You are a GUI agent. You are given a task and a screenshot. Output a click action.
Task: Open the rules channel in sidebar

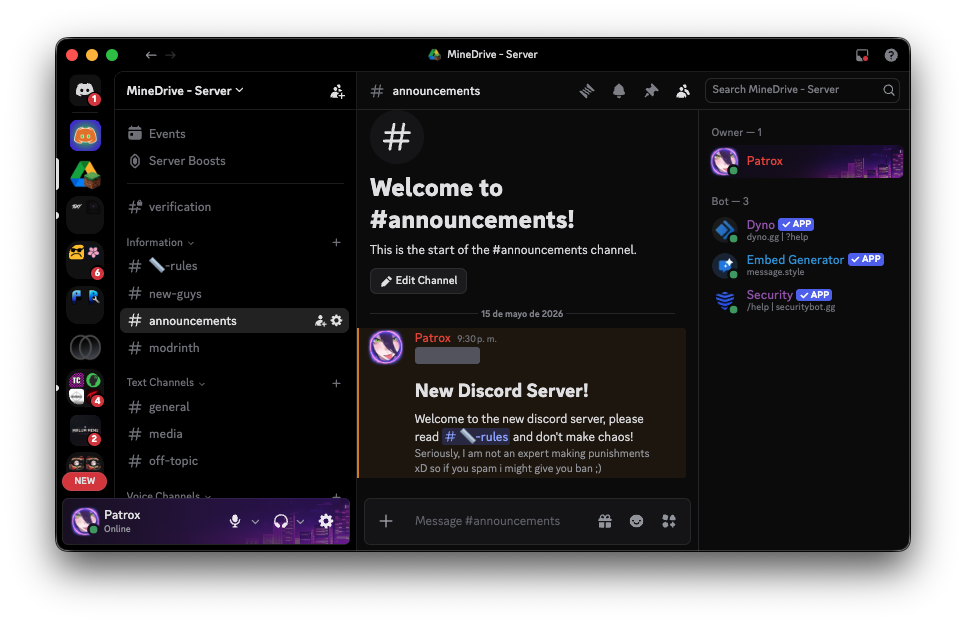234,266
